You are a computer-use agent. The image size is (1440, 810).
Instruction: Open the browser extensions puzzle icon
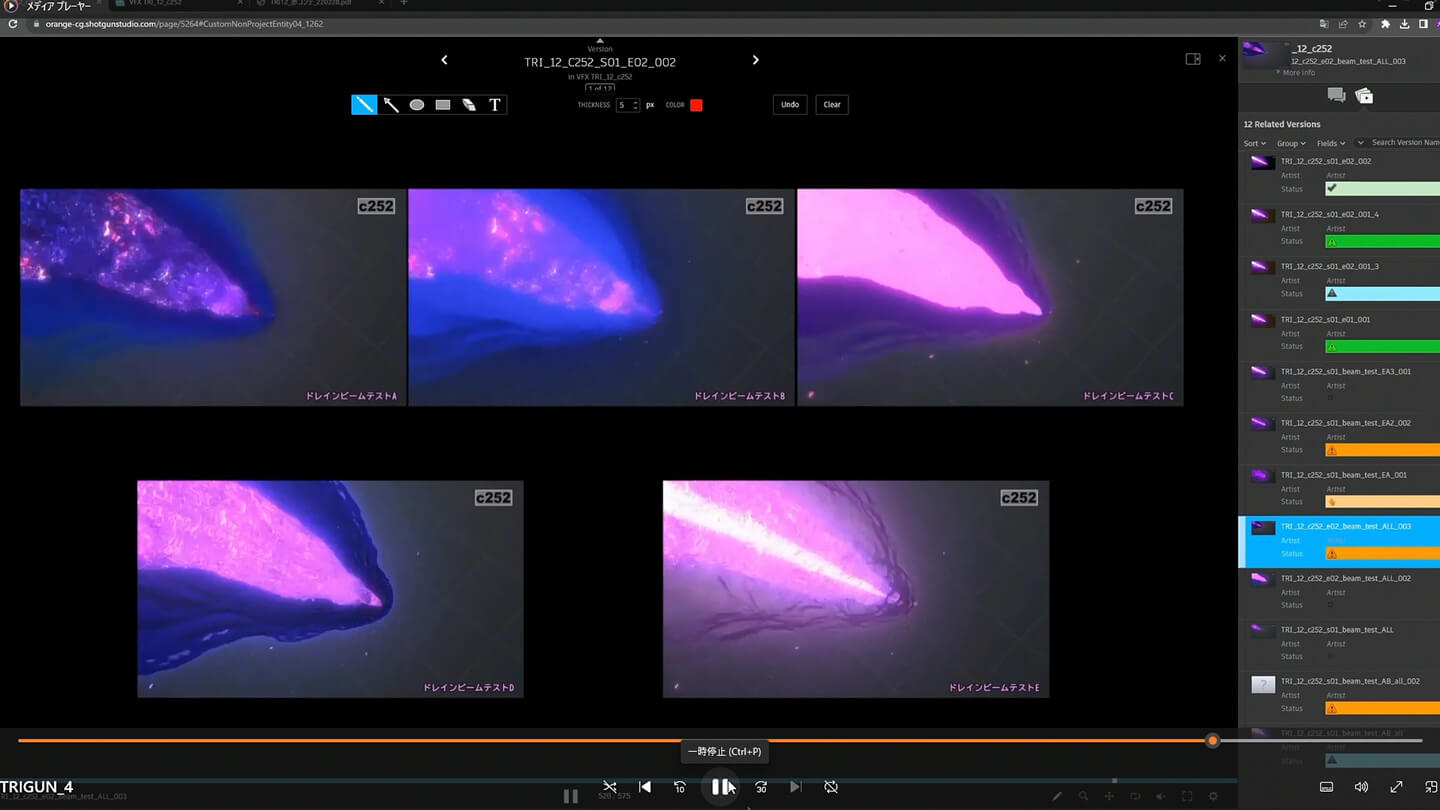coord(1385,24)
